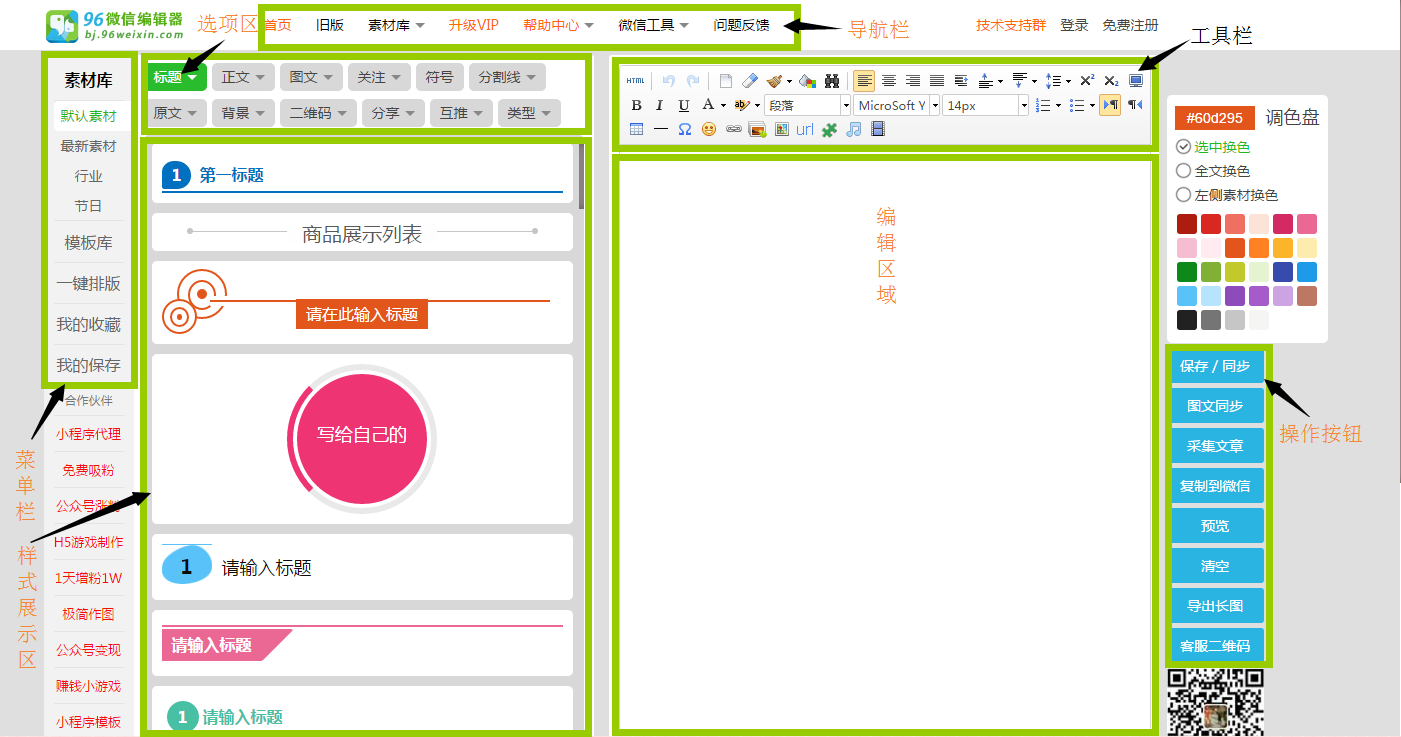Justify text with the toolbar icon
The width and height of the screenshot is (1401, 737).
937,81
